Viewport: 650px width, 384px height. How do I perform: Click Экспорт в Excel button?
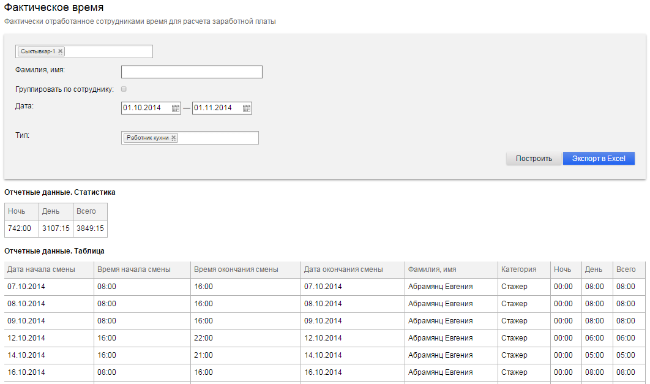point(599,158)
